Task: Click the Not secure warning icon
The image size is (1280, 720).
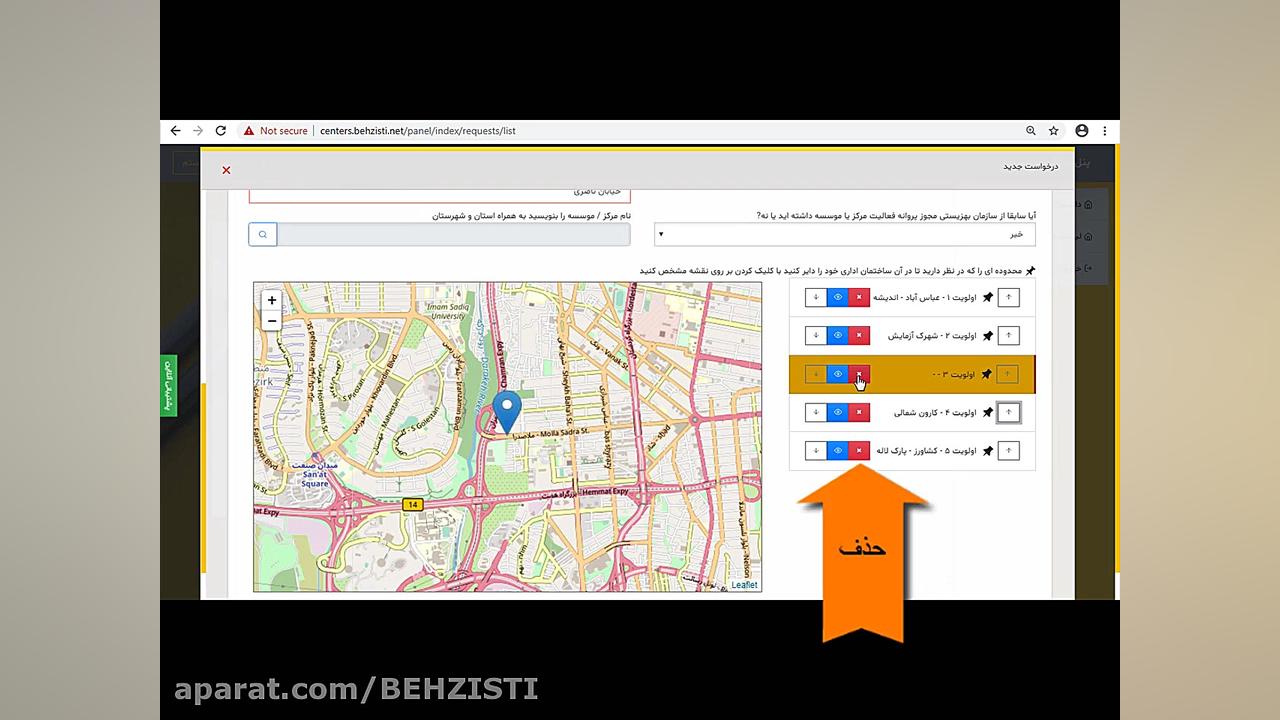Action: pos(249,131)
